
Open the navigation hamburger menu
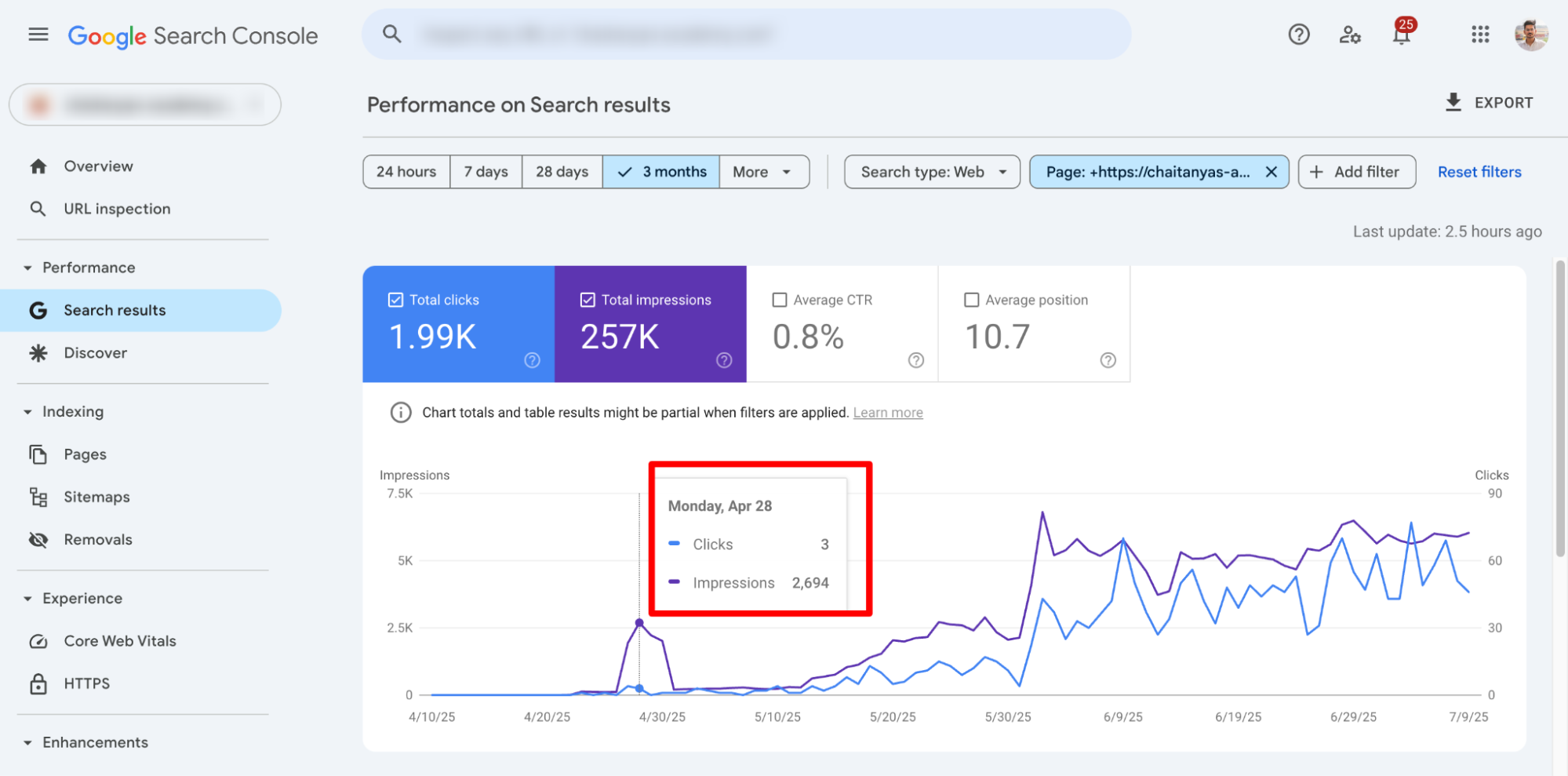coord(37,34)
